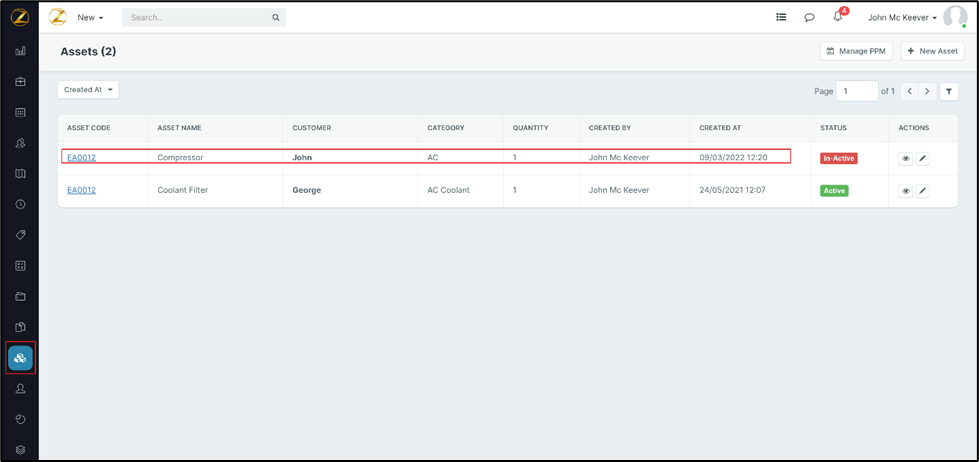Open the pie chart reports sidebar icon

20,419
